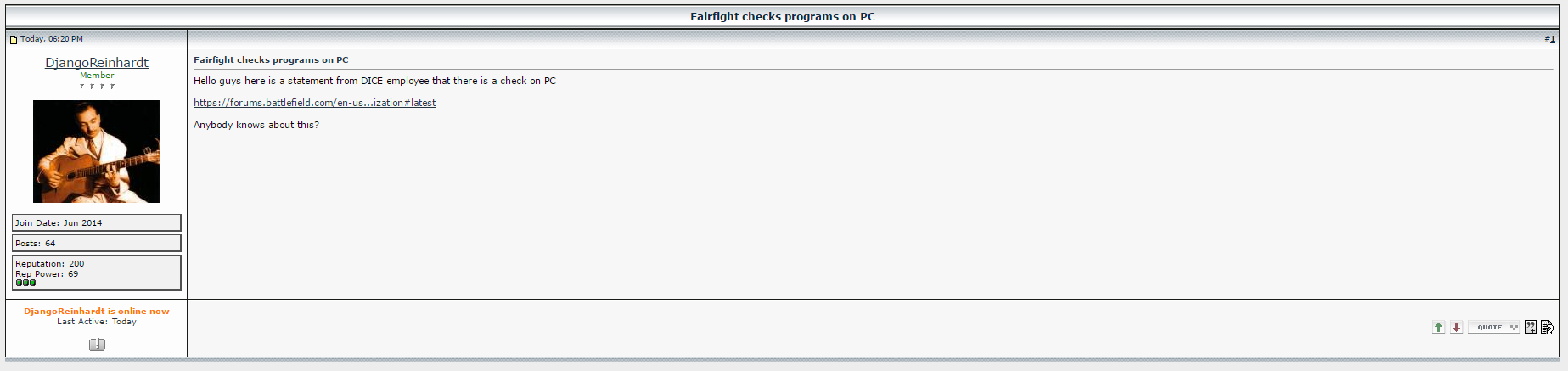Click the Posts: 64 box
Image resolution: width=1568 pixels, height=371 pixels.
97,243
